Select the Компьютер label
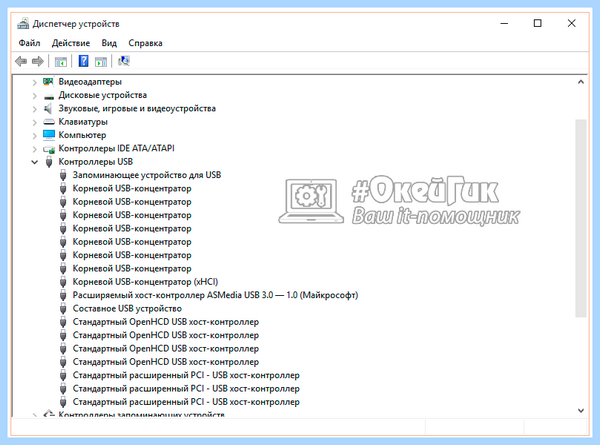 point(82,135)
